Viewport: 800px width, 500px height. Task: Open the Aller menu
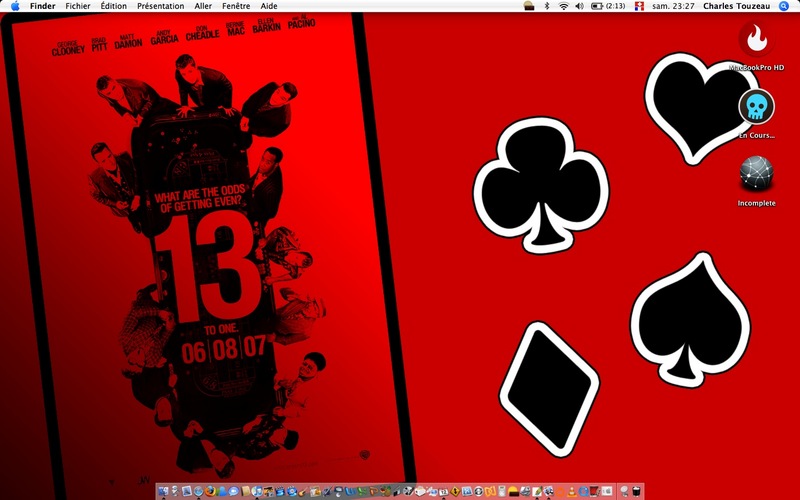tap(203, 6)
